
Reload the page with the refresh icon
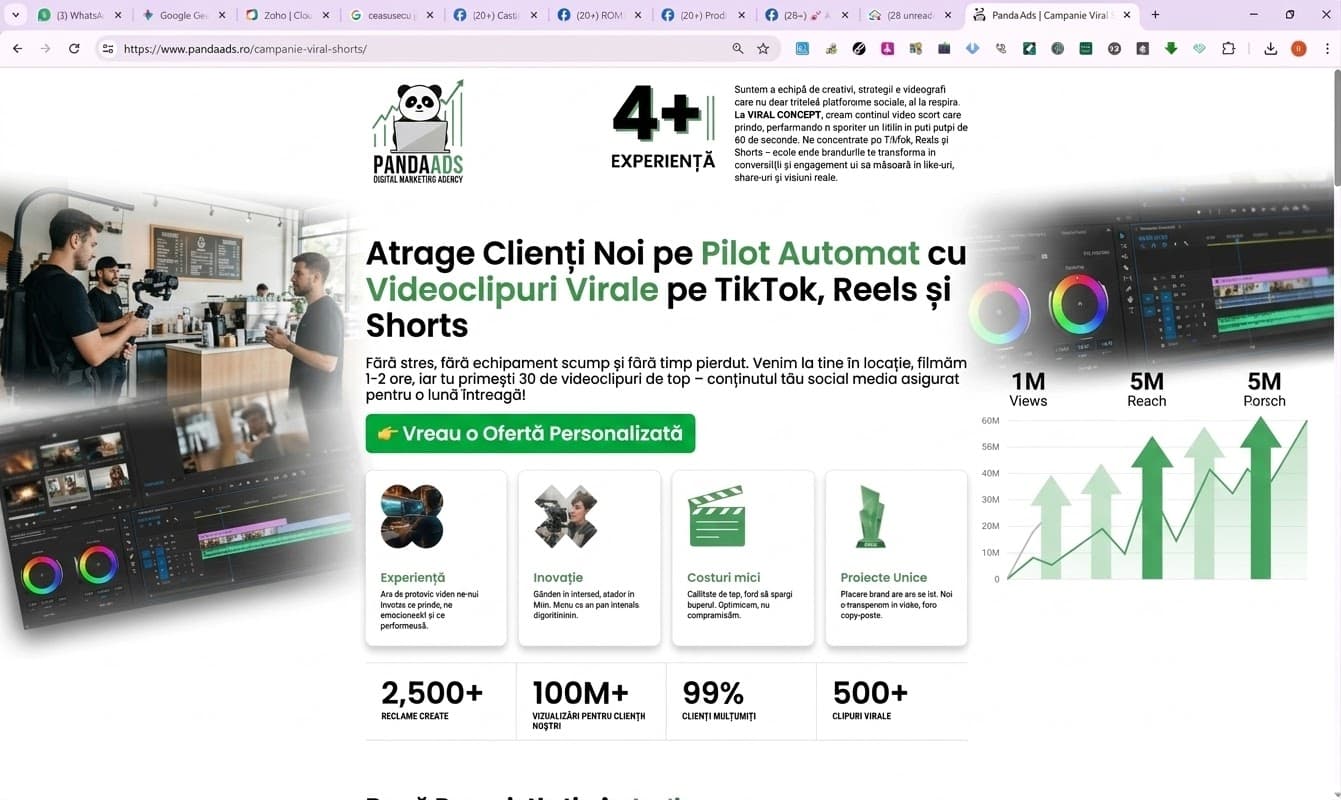(74, 49)
